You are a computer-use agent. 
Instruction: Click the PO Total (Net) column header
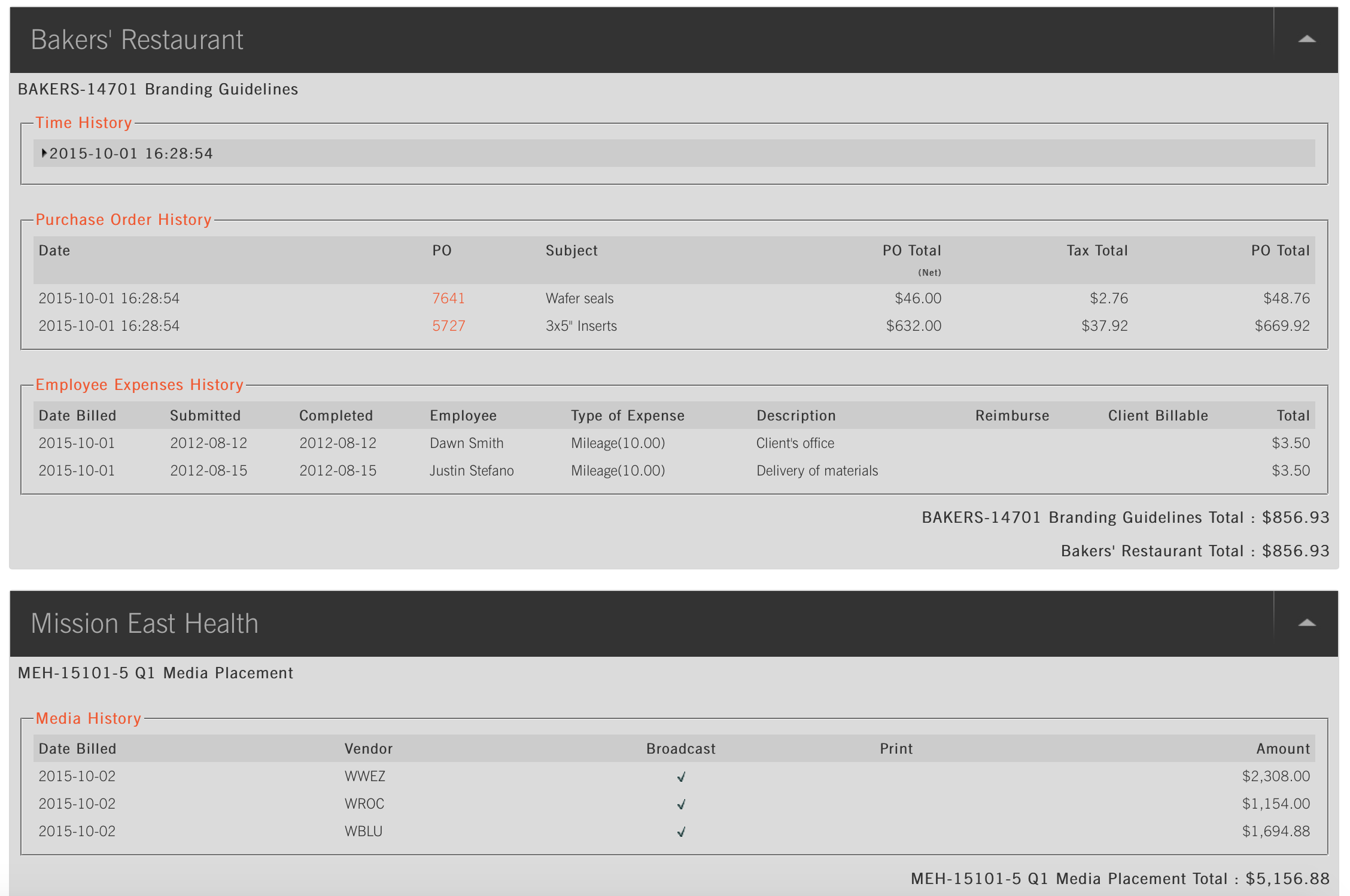pyautogui.click(x=912, y=260)
